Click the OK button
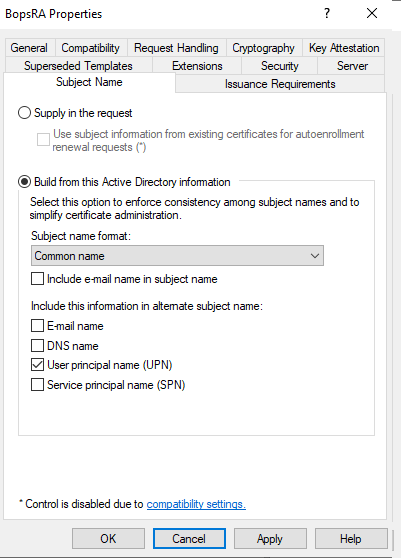401x558 pixels. (108, 539)
